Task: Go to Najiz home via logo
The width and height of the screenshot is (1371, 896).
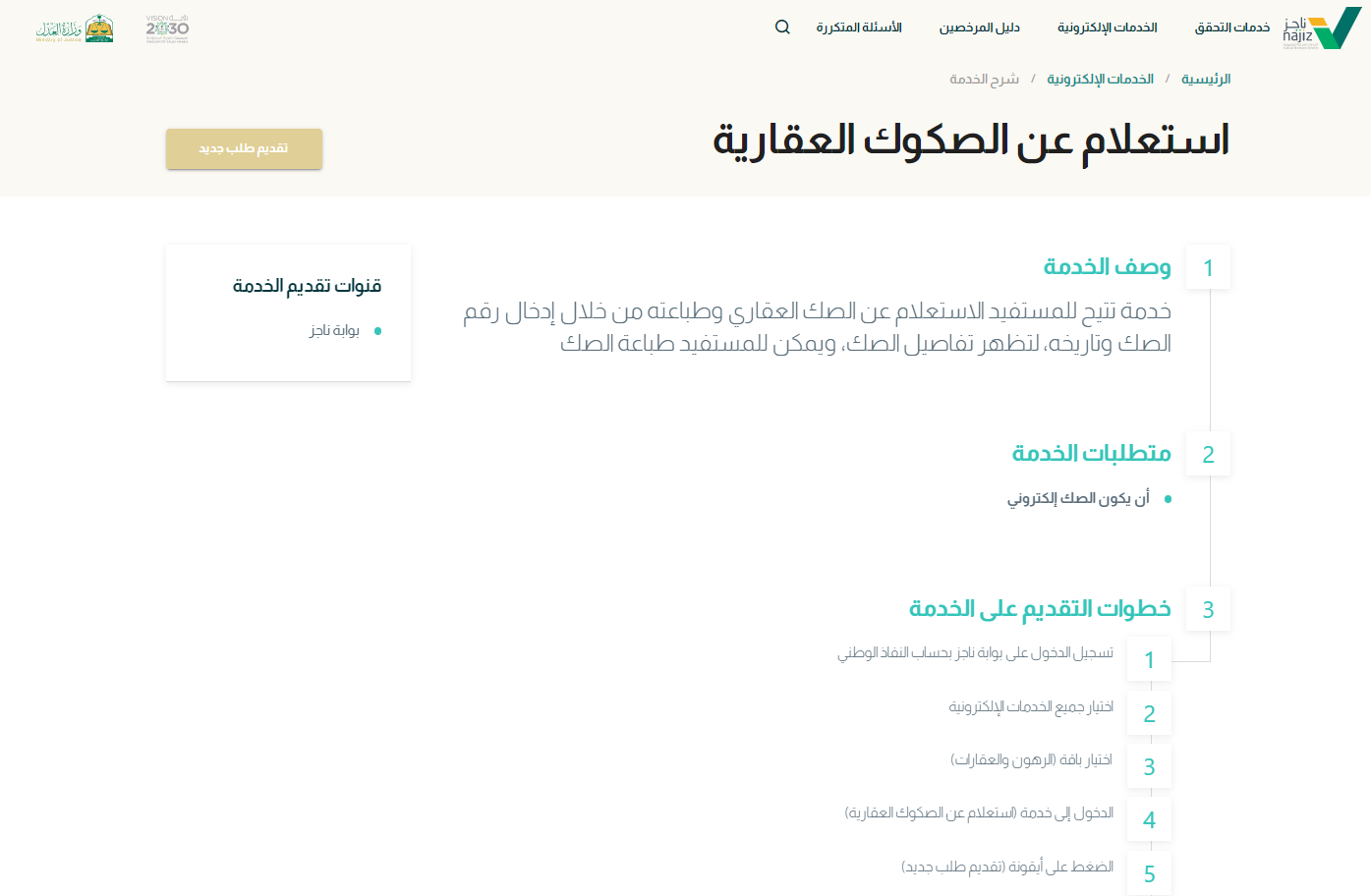Action: (x=1322, y=28)
